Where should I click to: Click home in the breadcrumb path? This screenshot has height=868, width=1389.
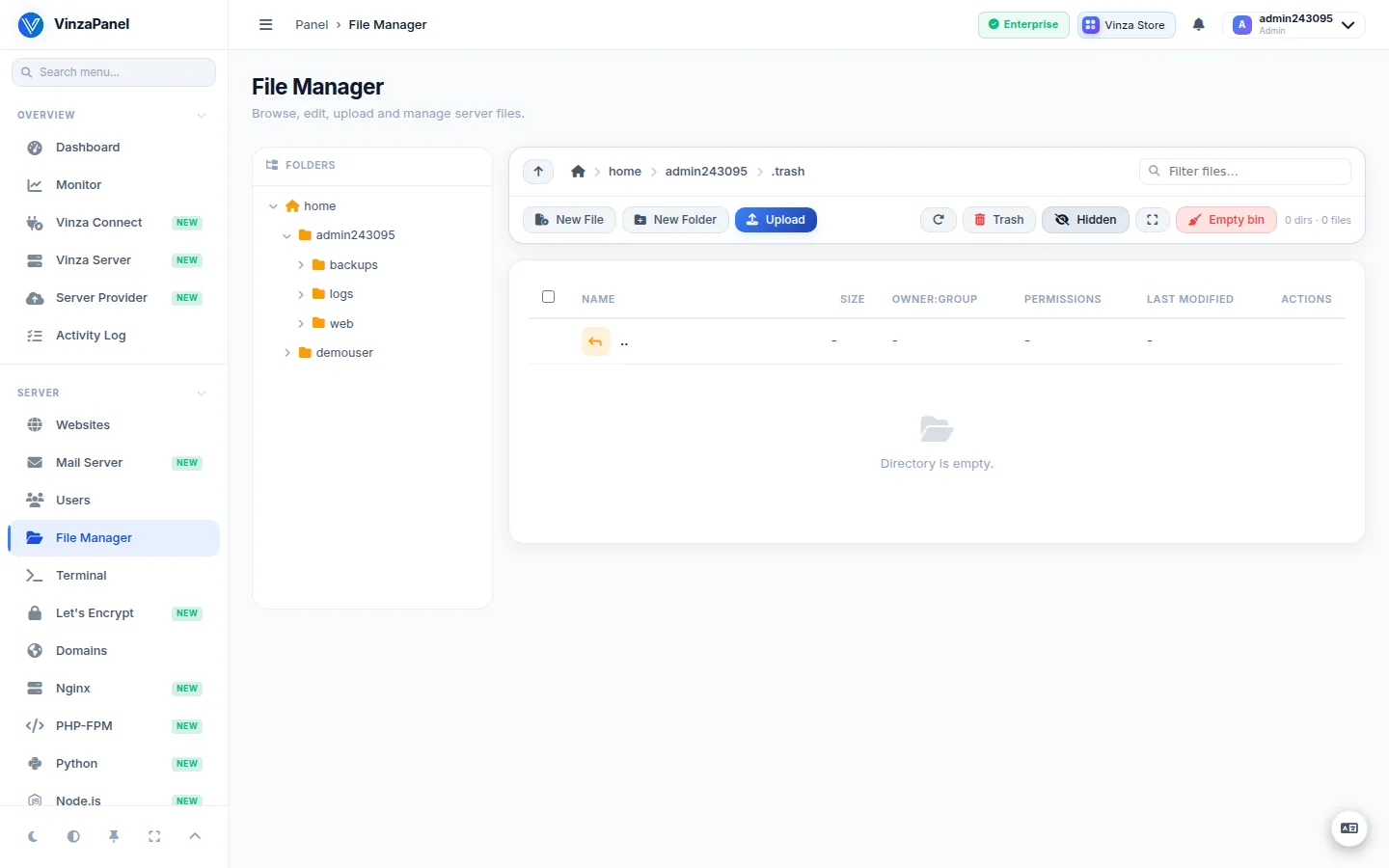[x=624, y=172]
